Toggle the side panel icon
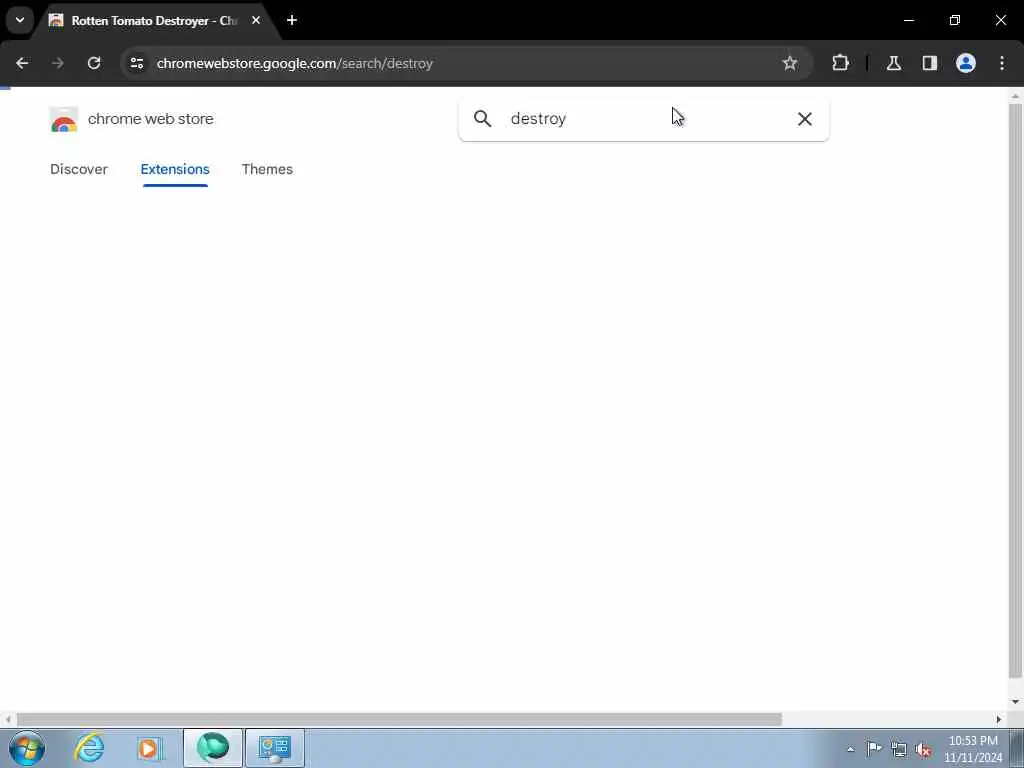The image size is (1024, 768). [x=930, y=63]
